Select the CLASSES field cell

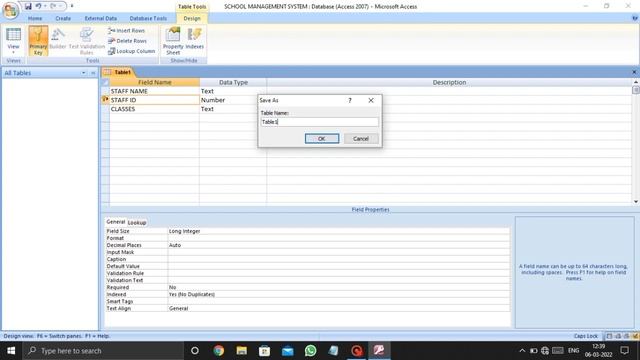[154, 109]
